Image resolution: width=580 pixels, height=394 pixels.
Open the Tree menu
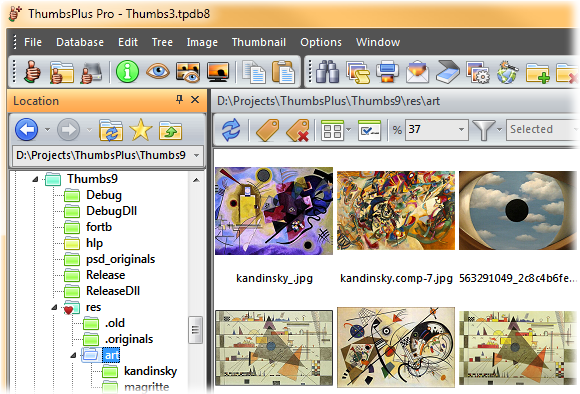pyautogui.click(x=162, y=42)
